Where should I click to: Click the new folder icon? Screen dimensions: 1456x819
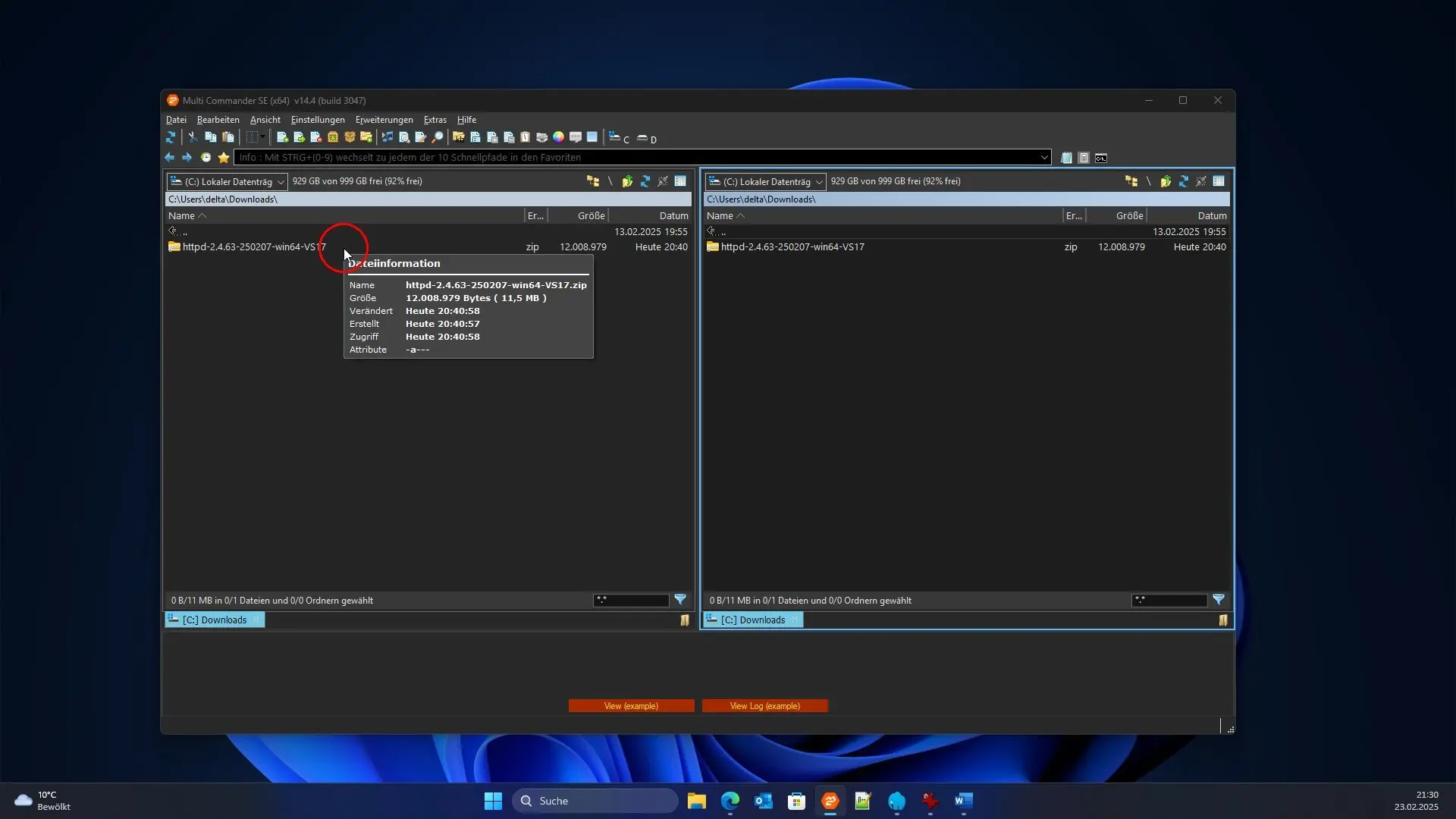pos(366,137)
